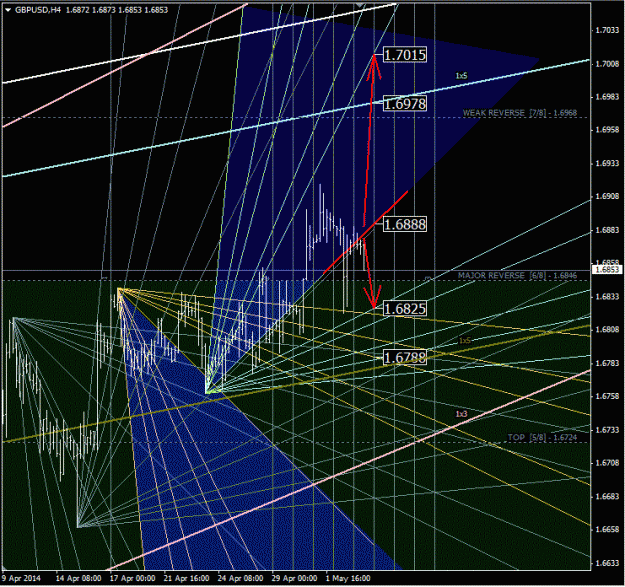625x587 pixels.
Task: Click price level 1.7033 on the scale
Action: coord(607,30)
